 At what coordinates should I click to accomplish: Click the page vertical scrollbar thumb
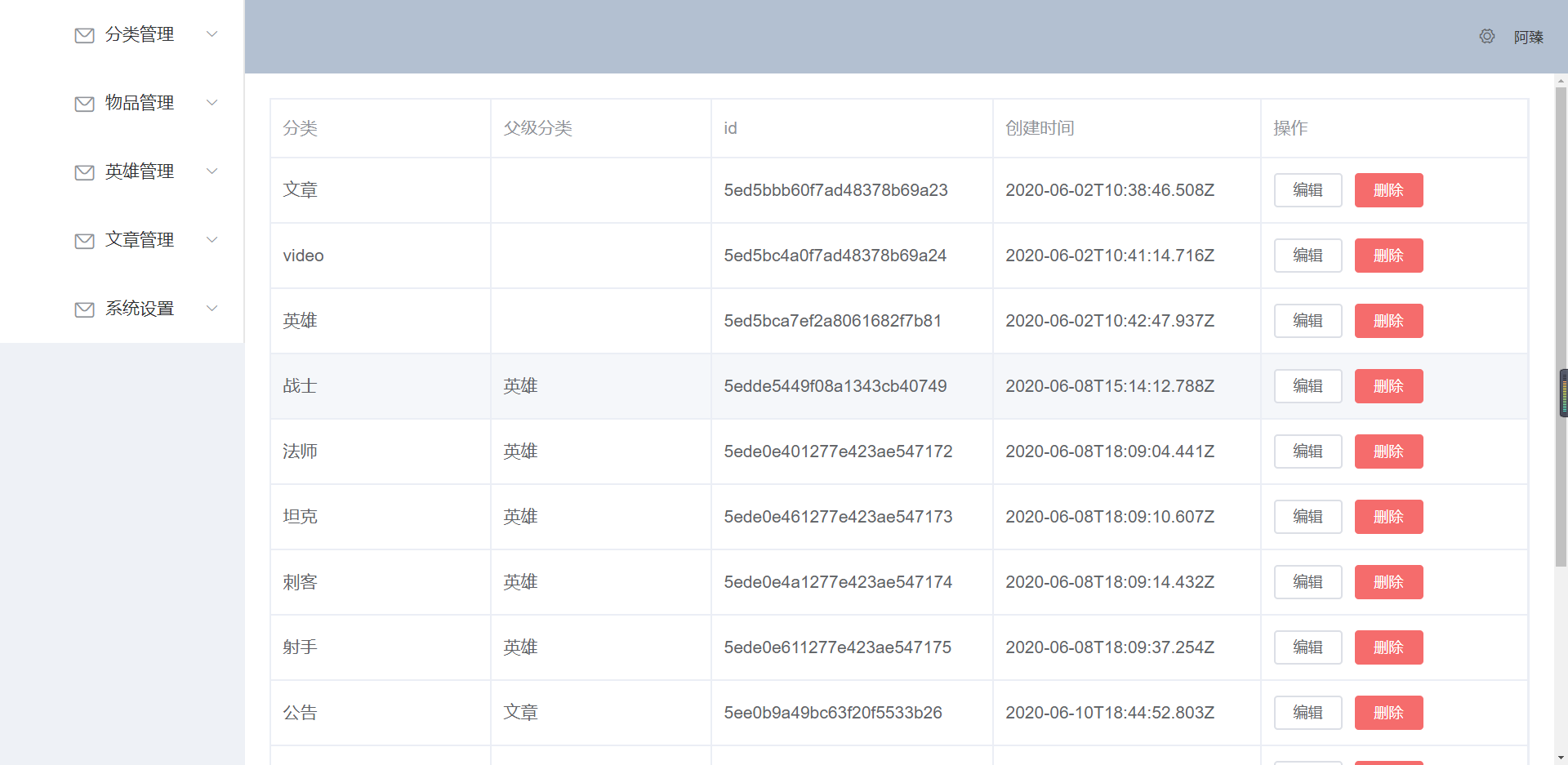pos(1561,327)
